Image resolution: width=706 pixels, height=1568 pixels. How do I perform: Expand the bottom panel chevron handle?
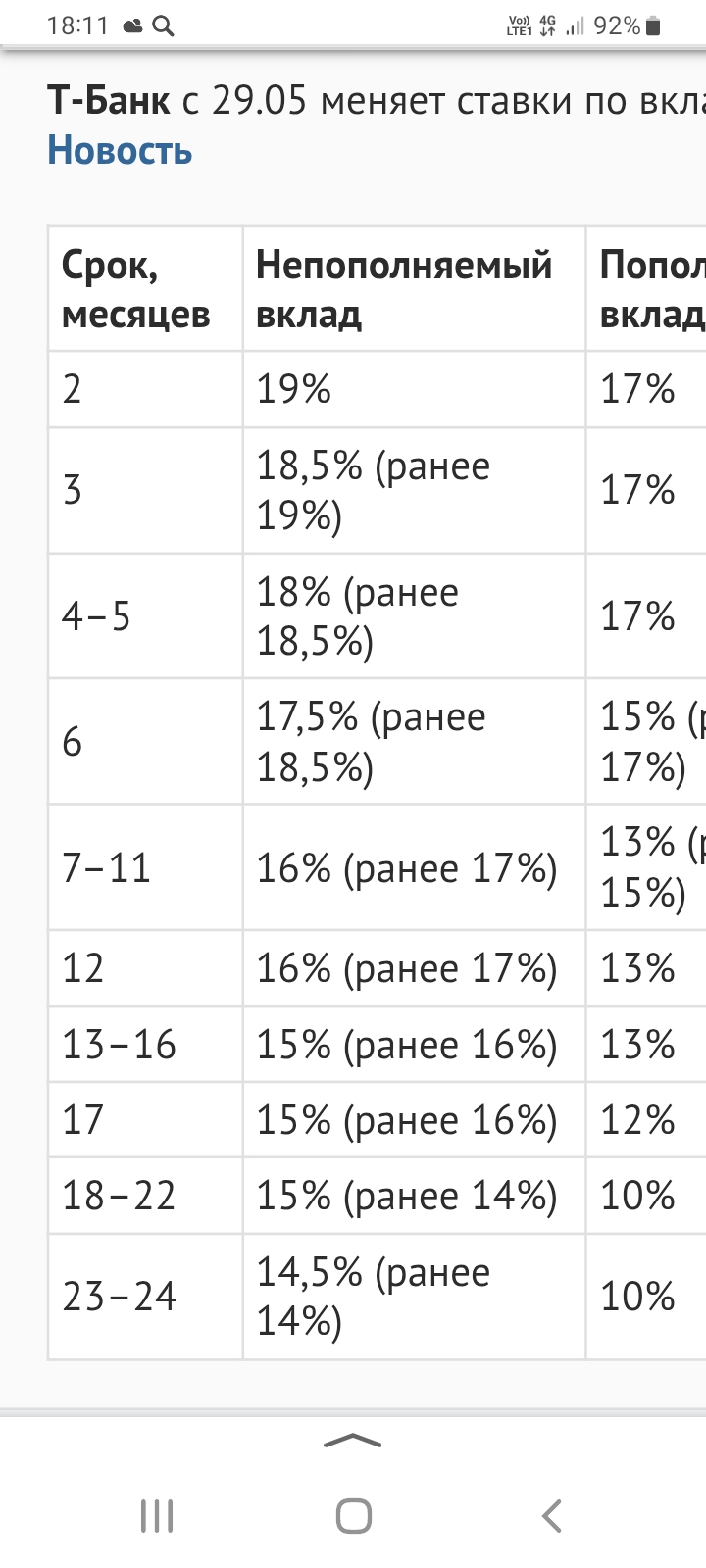click(352, 1441)
